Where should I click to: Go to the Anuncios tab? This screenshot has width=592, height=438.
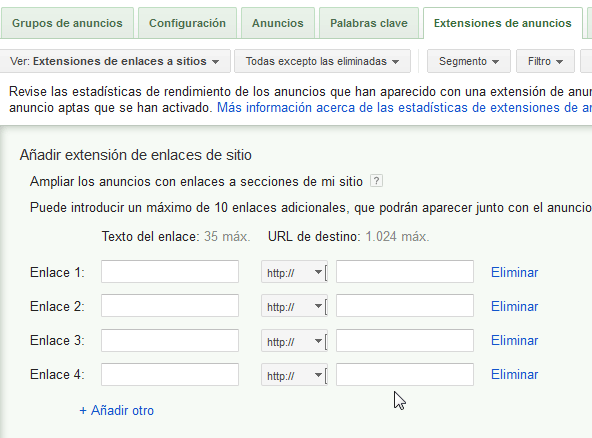(278, 23)
